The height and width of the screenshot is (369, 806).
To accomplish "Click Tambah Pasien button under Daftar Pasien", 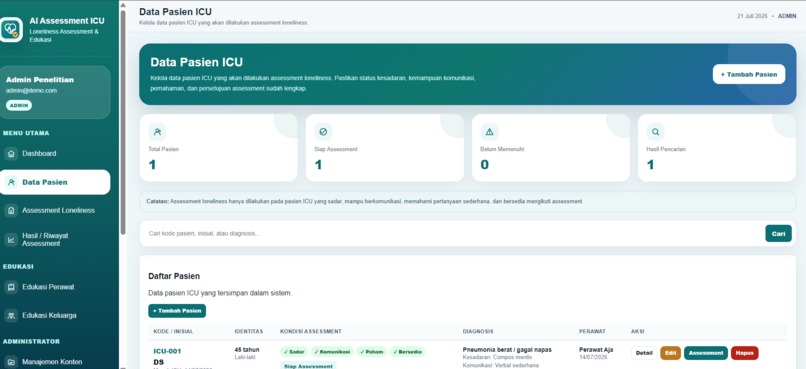I will tap(177, 311).
